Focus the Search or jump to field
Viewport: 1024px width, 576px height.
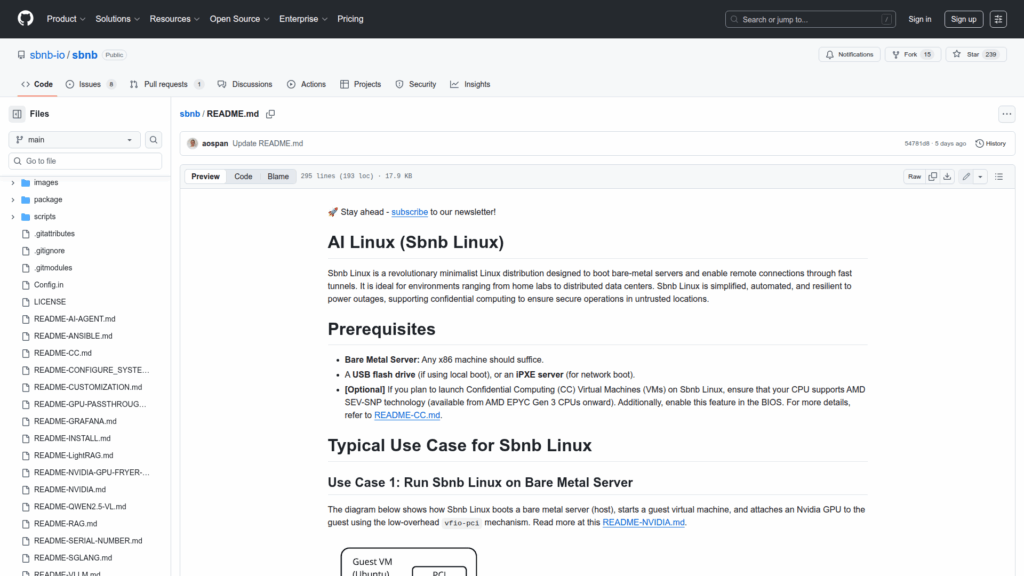[810, 20]
